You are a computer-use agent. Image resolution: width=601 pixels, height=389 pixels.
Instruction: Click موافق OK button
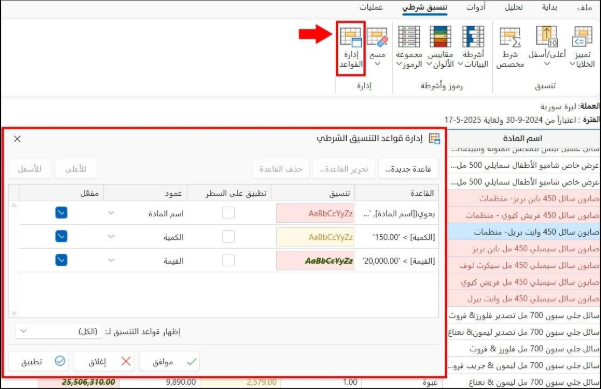(x=170, y=361)
